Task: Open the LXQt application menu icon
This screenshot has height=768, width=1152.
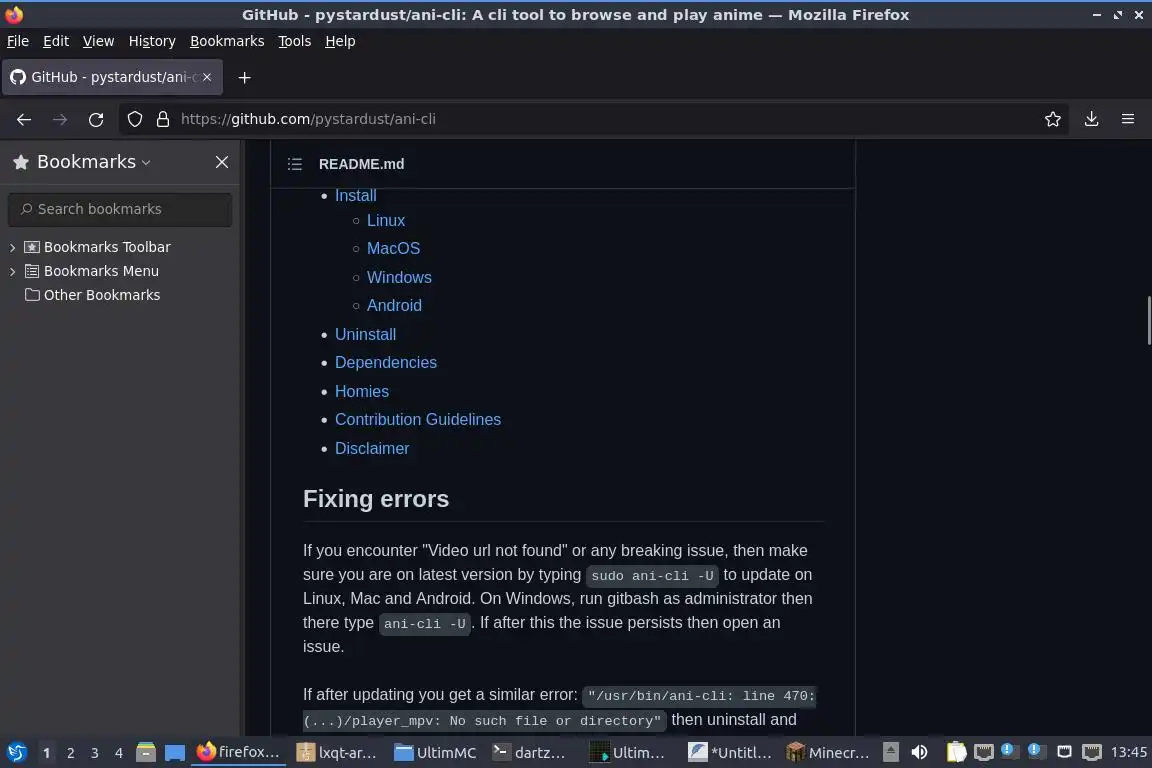Action: coord(16,752)
